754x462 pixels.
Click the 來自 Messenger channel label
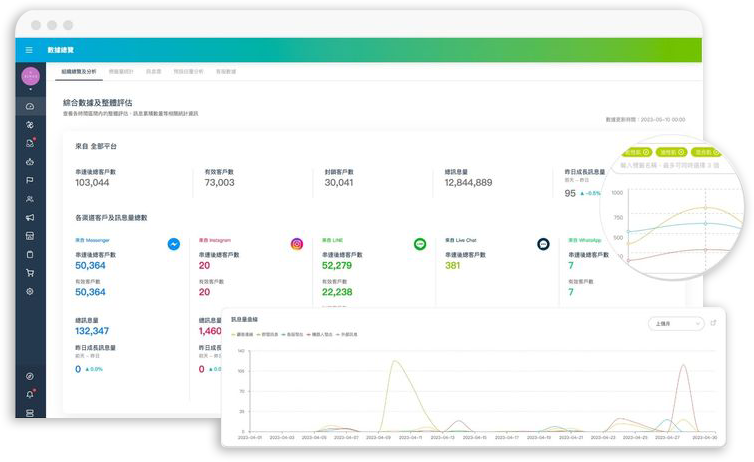(x=92, y=240)
